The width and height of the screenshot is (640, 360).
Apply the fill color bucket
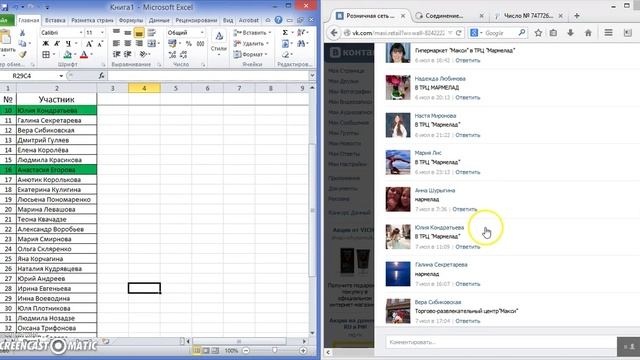pyautogui.click(x=67, y=54)
